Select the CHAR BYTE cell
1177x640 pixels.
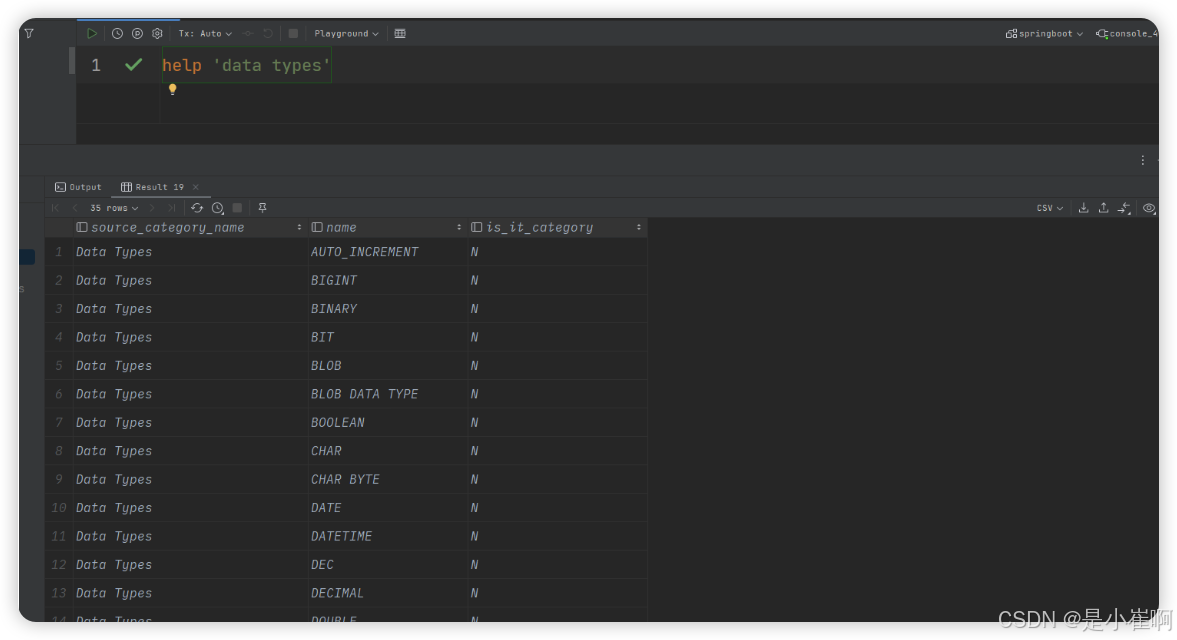pos(387,479)
